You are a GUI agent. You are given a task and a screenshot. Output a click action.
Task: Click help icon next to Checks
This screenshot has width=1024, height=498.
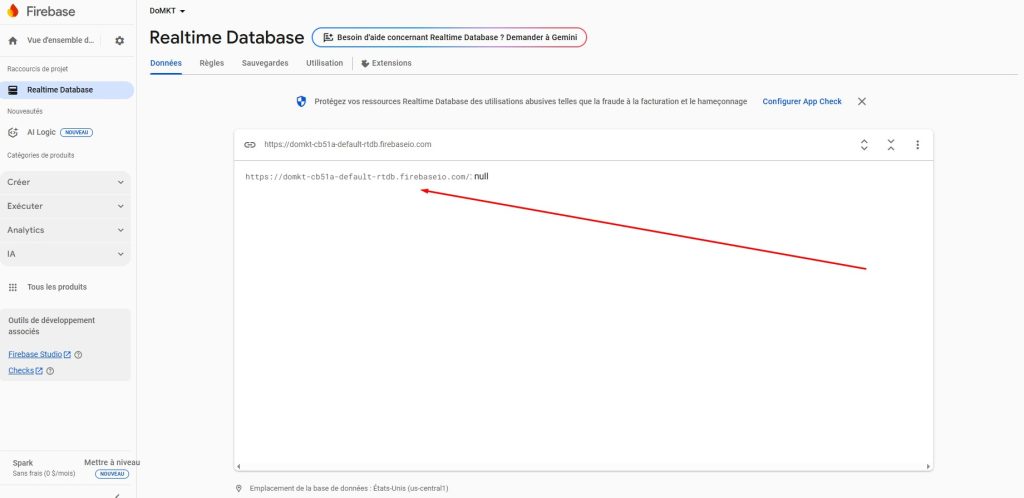(x=50, y=371)
